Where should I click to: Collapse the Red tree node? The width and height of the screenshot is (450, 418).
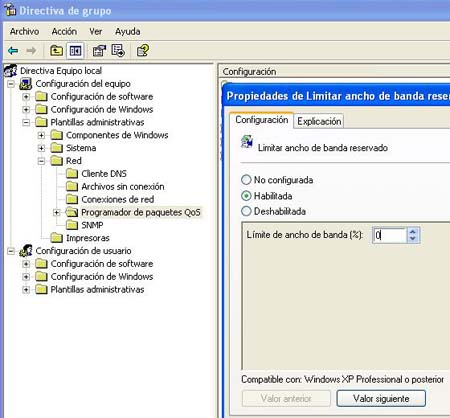41,161
